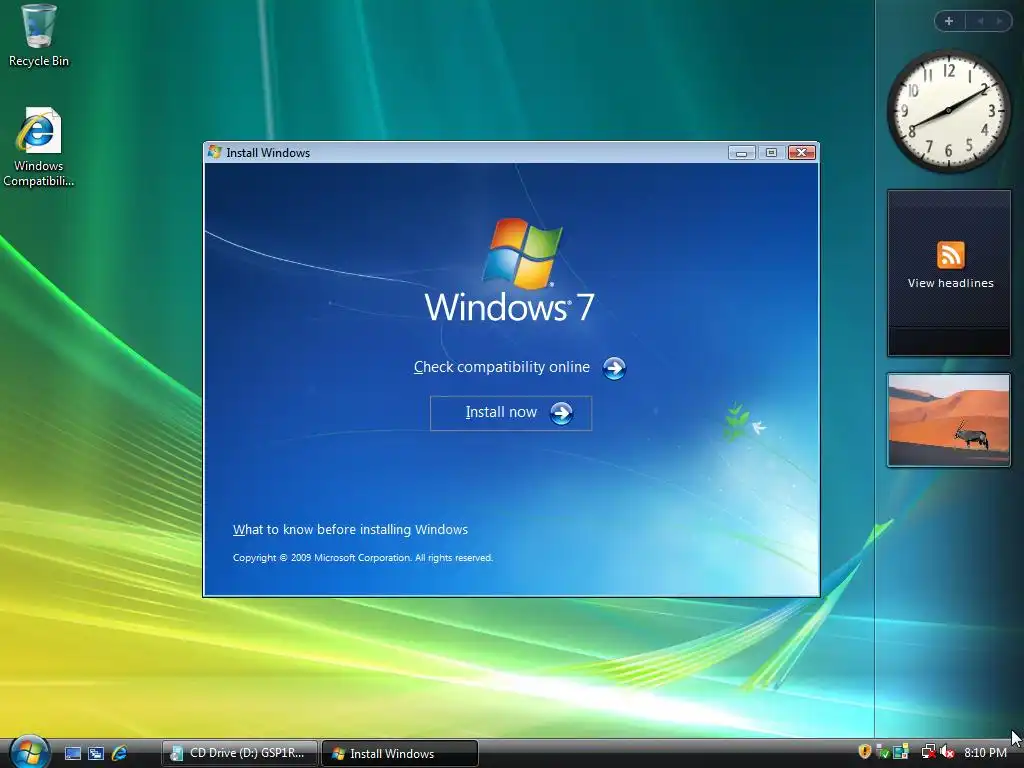
Task: Click the sidebar previous gadgets arrow
Action: (980, 21)
